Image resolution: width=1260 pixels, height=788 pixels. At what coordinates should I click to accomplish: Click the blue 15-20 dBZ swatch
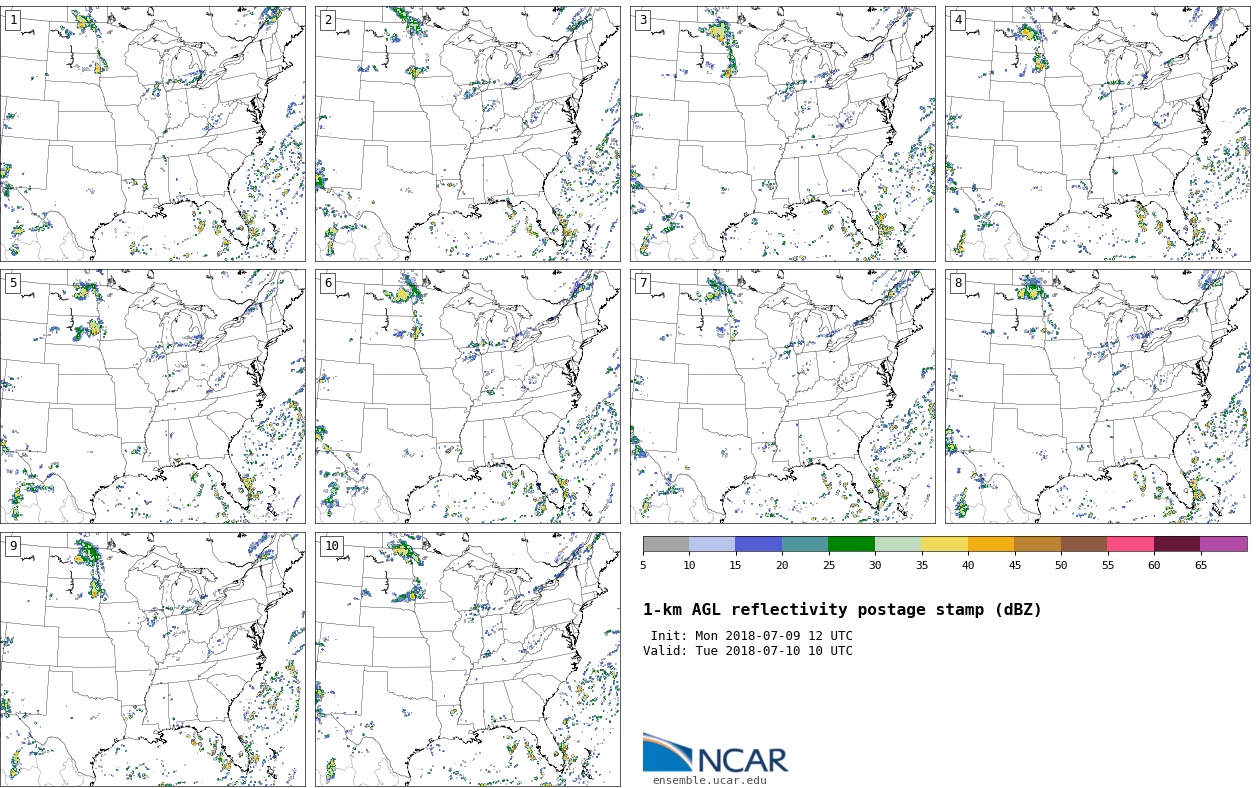click(x=758, y=544)
